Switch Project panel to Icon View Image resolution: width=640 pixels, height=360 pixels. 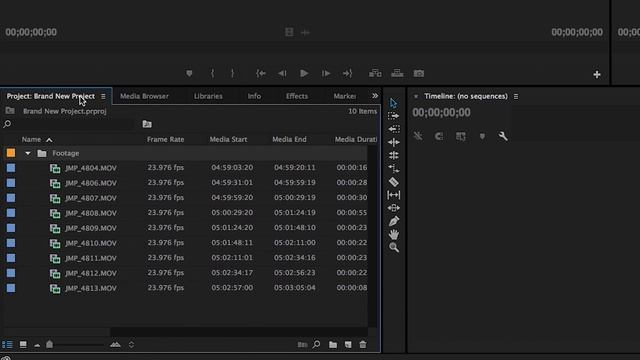(x=23, y=345)
